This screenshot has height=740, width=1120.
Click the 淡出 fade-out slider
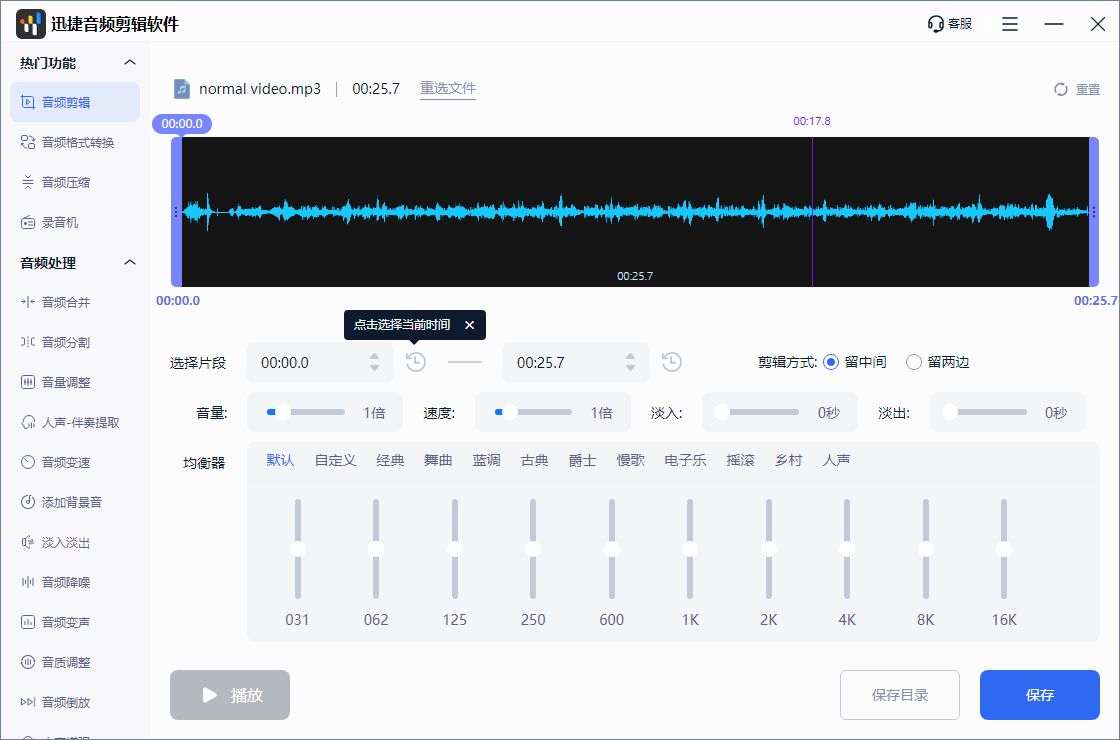pyautogui.click(x=984, y=412)
